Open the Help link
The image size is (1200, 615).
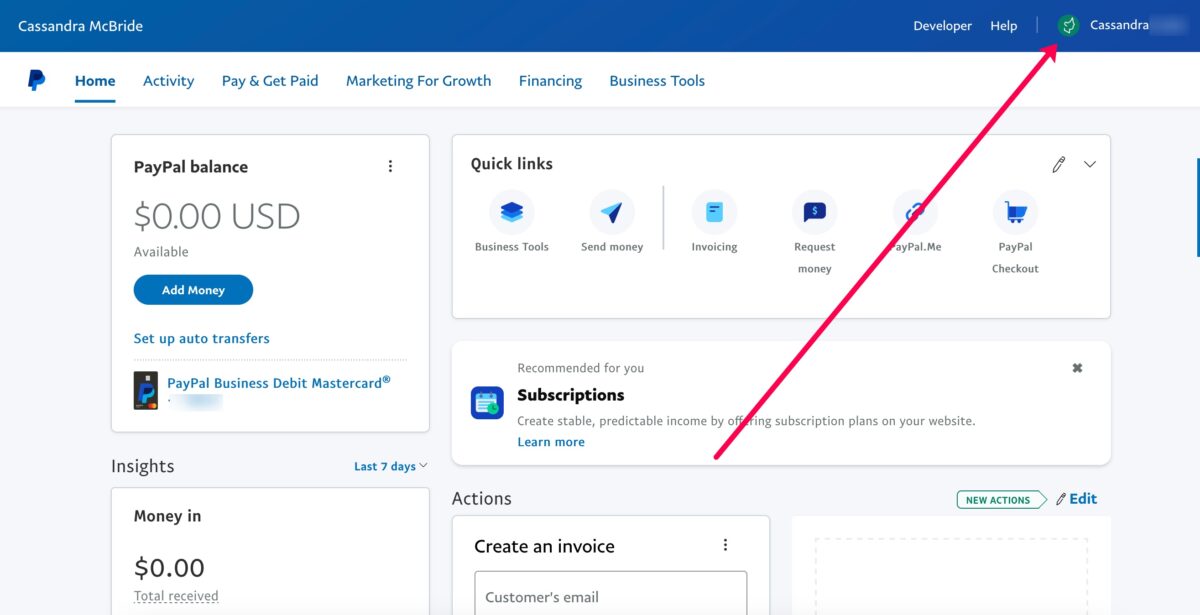1003,26
